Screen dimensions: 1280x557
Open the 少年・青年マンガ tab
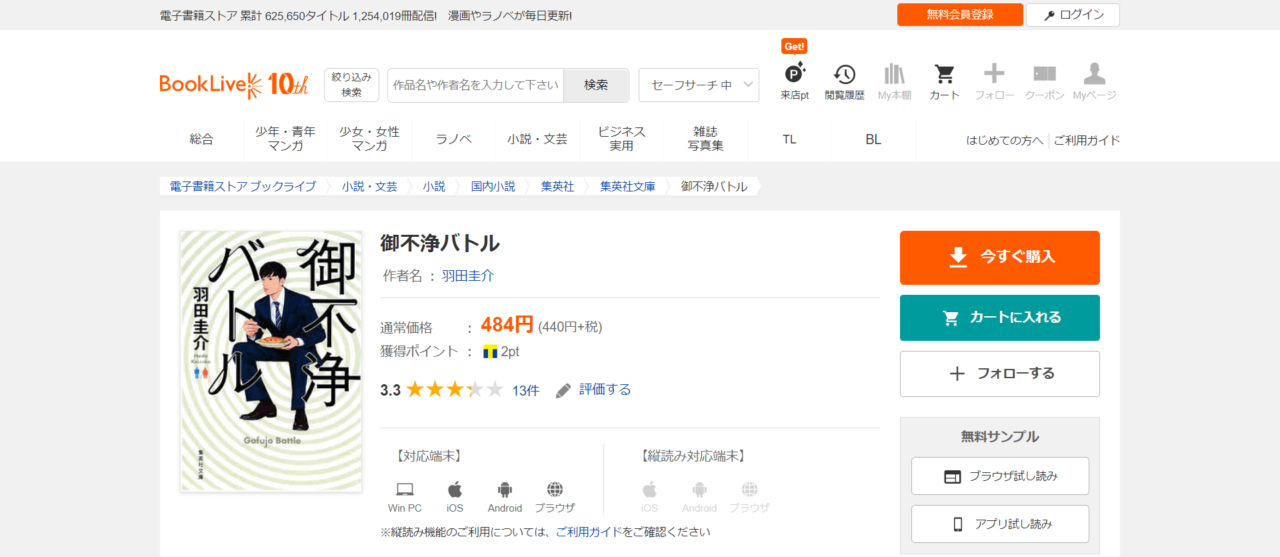tap(285, 139)
